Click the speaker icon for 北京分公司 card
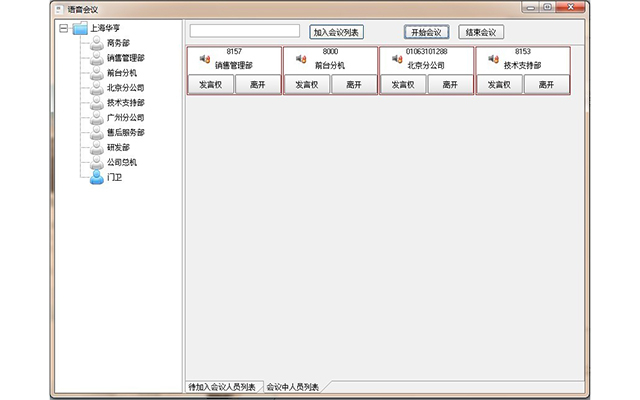640x400 pixels. [396, 58]
